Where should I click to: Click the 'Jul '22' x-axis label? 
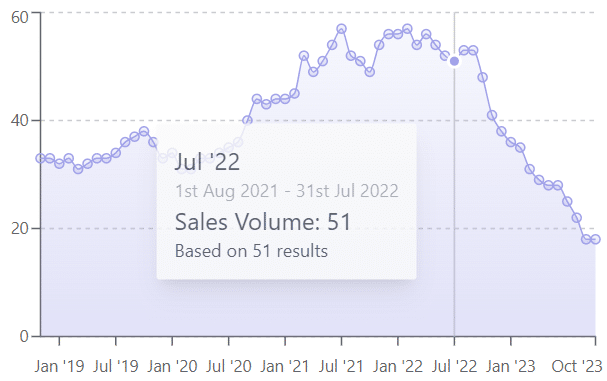pyautogui.click(x=454, y=366)
